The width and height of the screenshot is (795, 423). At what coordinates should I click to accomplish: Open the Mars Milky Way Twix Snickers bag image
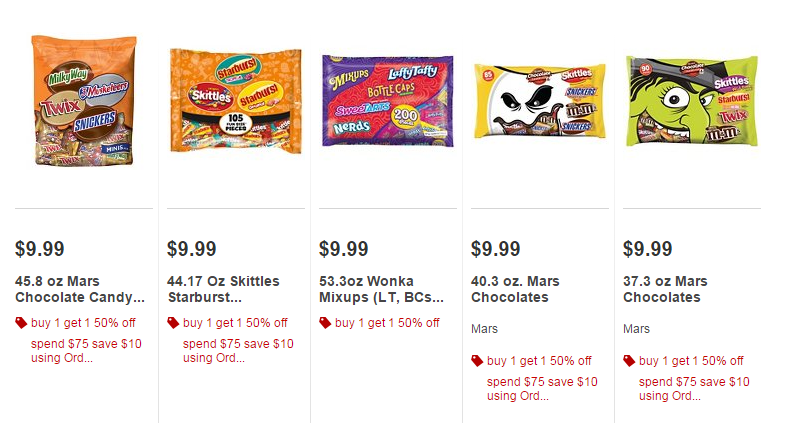pyautogui.click(x=84, y=102)
